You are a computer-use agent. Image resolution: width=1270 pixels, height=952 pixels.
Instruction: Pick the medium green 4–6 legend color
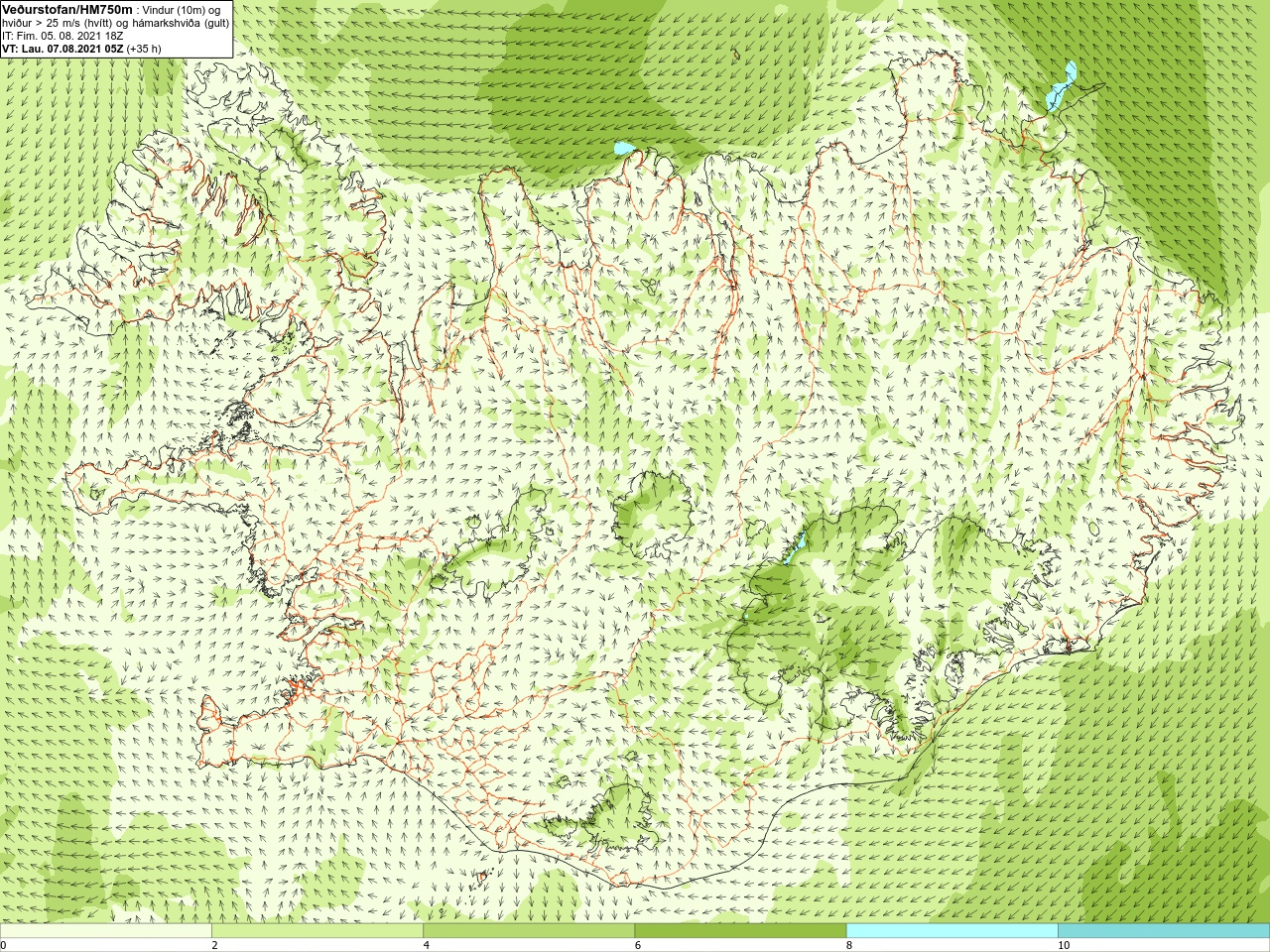529,931
